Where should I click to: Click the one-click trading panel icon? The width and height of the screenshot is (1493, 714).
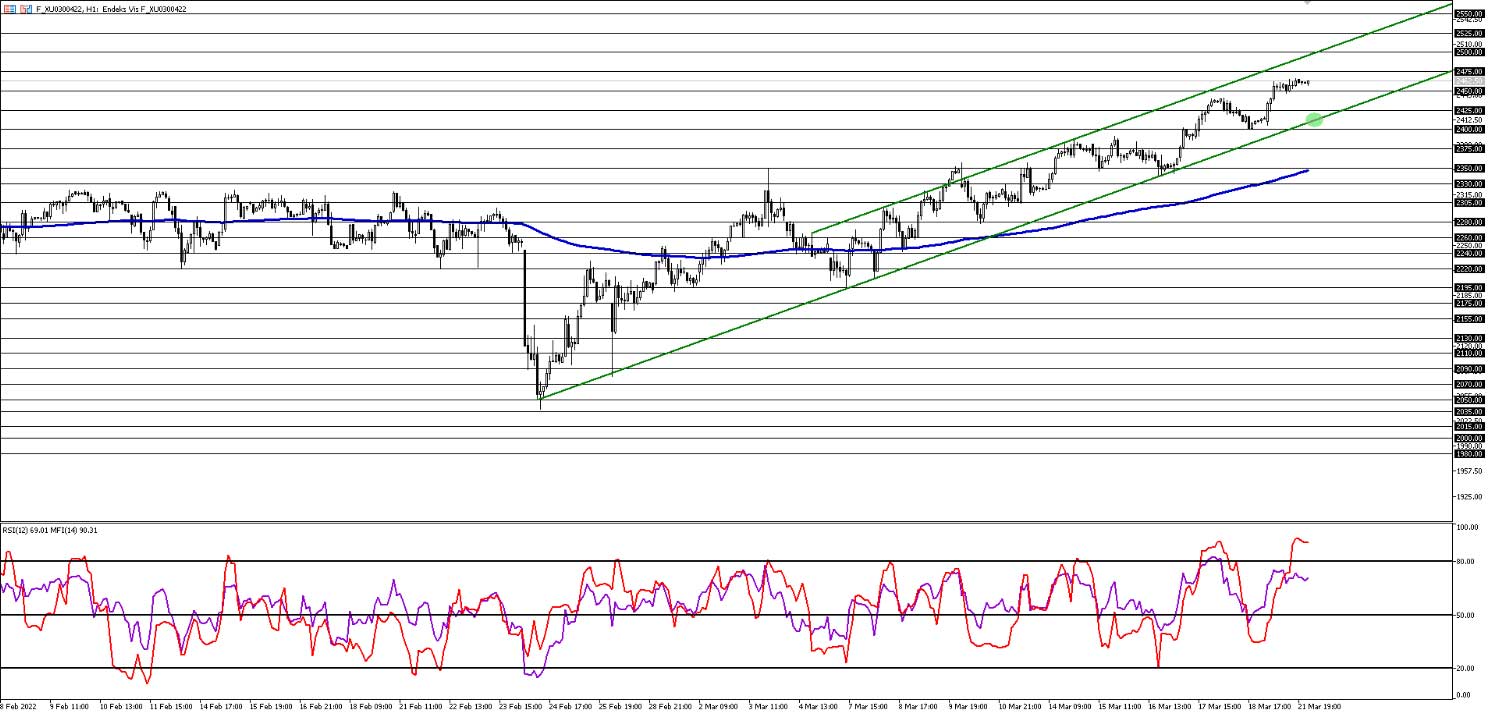click(x=25, y=9)
